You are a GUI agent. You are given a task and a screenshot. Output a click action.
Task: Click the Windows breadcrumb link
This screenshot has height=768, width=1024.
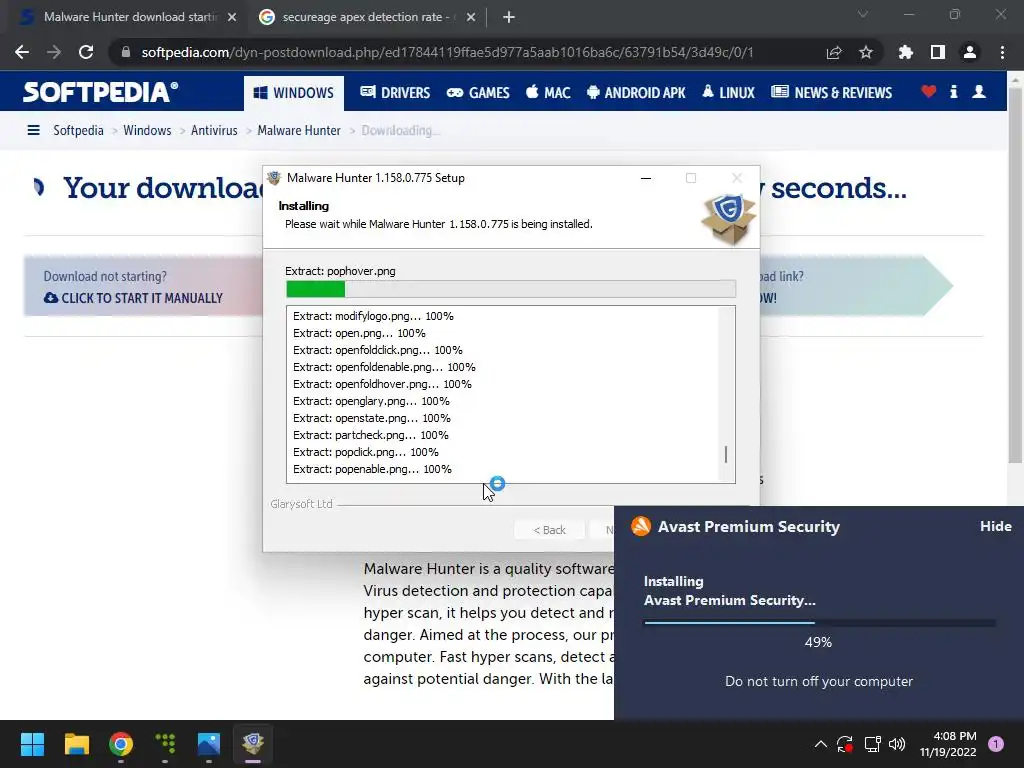click(147, 131)
